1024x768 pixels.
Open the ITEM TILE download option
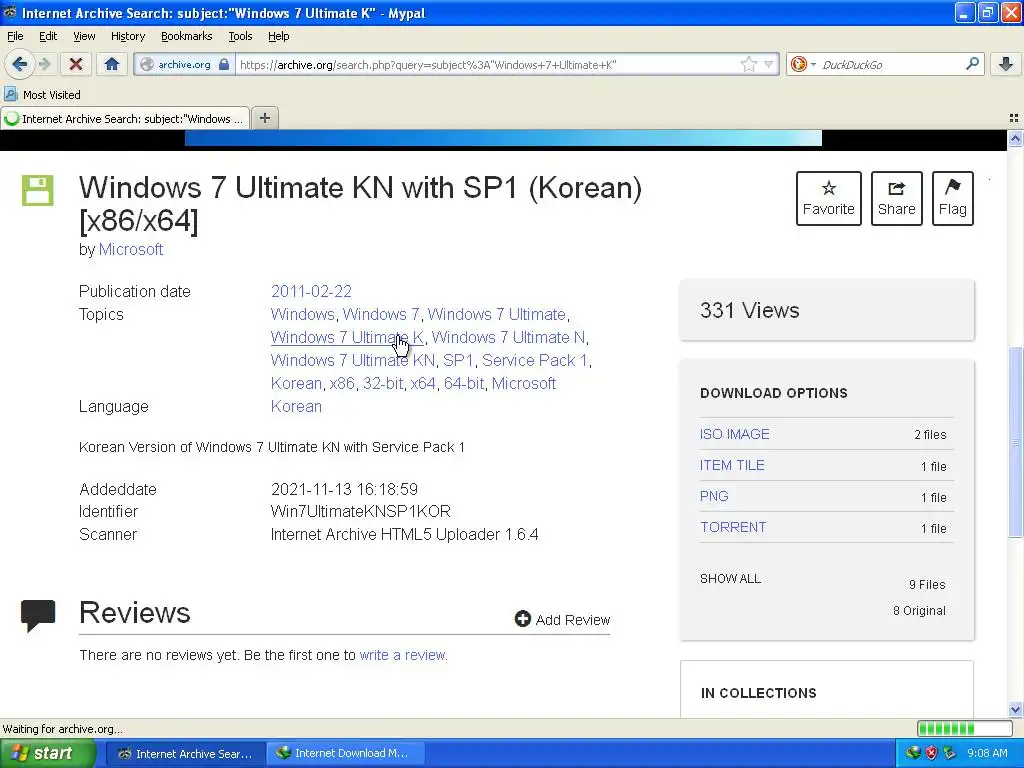click(732, 465)
